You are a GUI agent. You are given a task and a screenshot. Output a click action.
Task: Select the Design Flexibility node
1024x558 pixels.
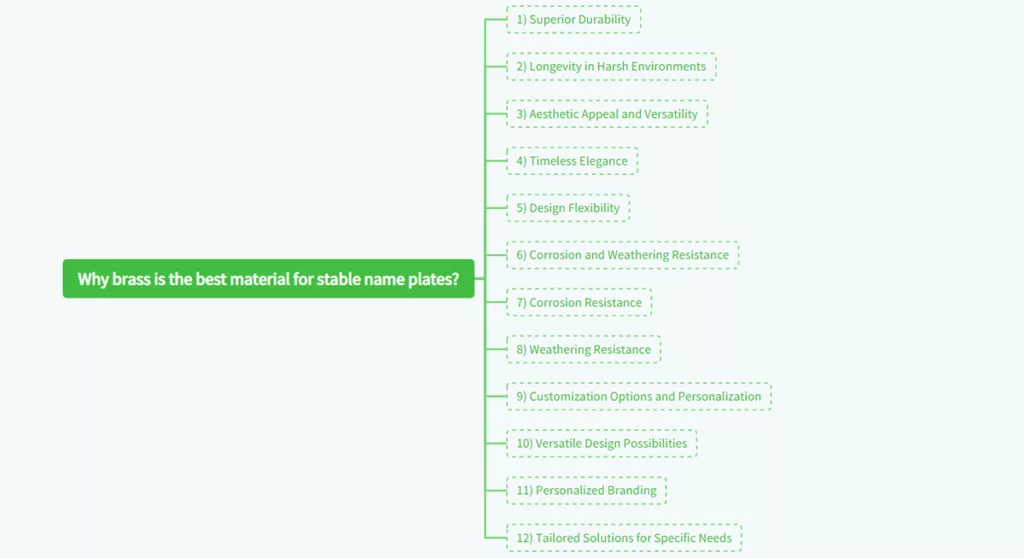pos(568,208)
